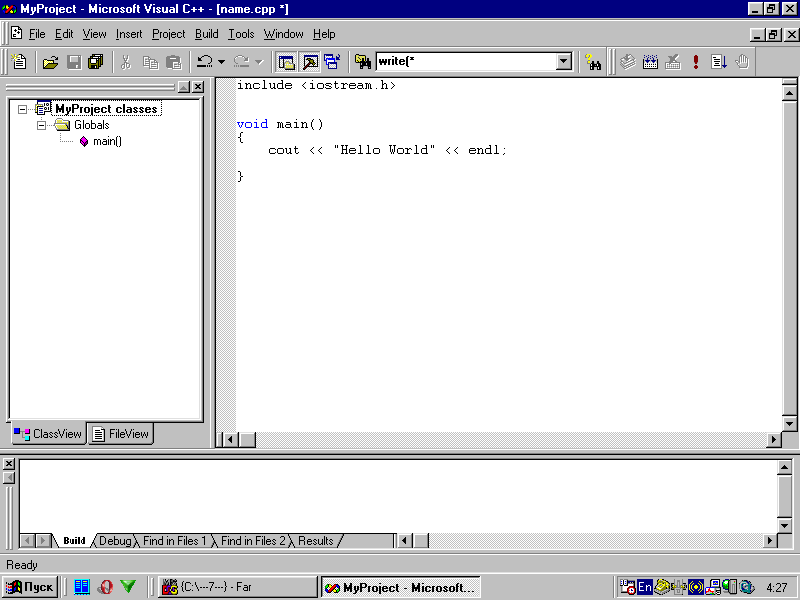Image resolution: width=800 pixels, height=600 pixels.
Task: Switch to the Far manager taskbar button
Action: [237, 587]
